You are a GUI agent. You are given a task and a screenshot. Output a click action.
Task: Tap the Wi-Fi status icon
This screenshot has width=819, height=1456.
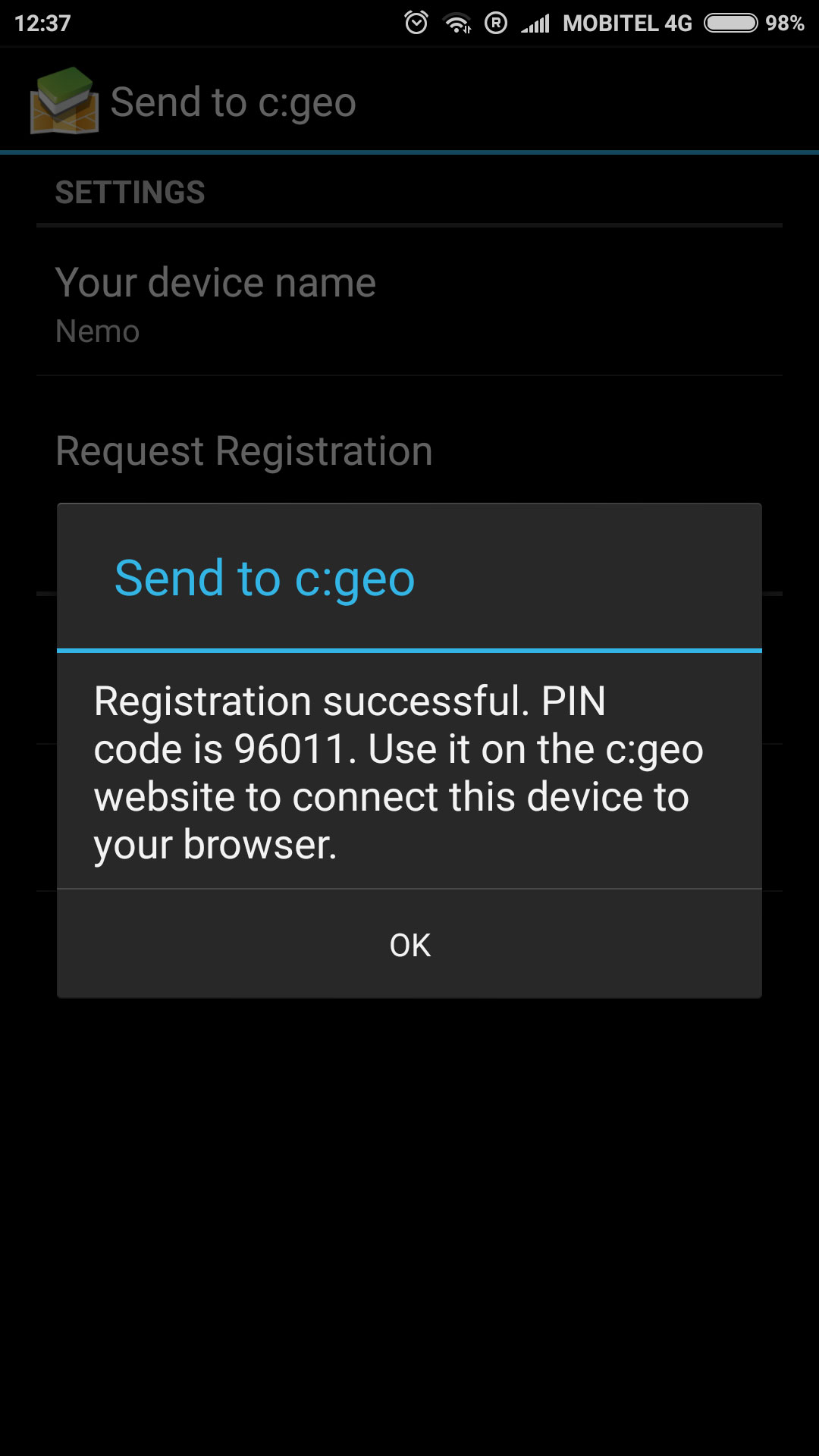point(457,24)
